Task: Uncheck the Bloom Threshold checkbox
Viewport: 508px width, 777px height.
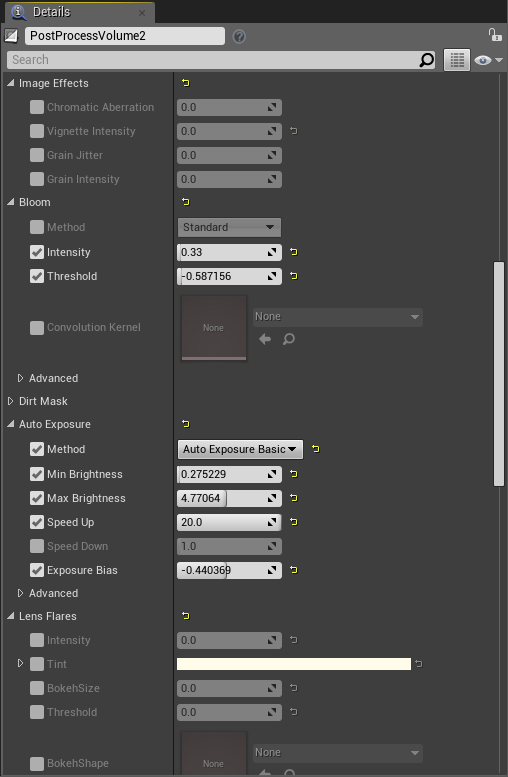Action: tap(37, 276)
